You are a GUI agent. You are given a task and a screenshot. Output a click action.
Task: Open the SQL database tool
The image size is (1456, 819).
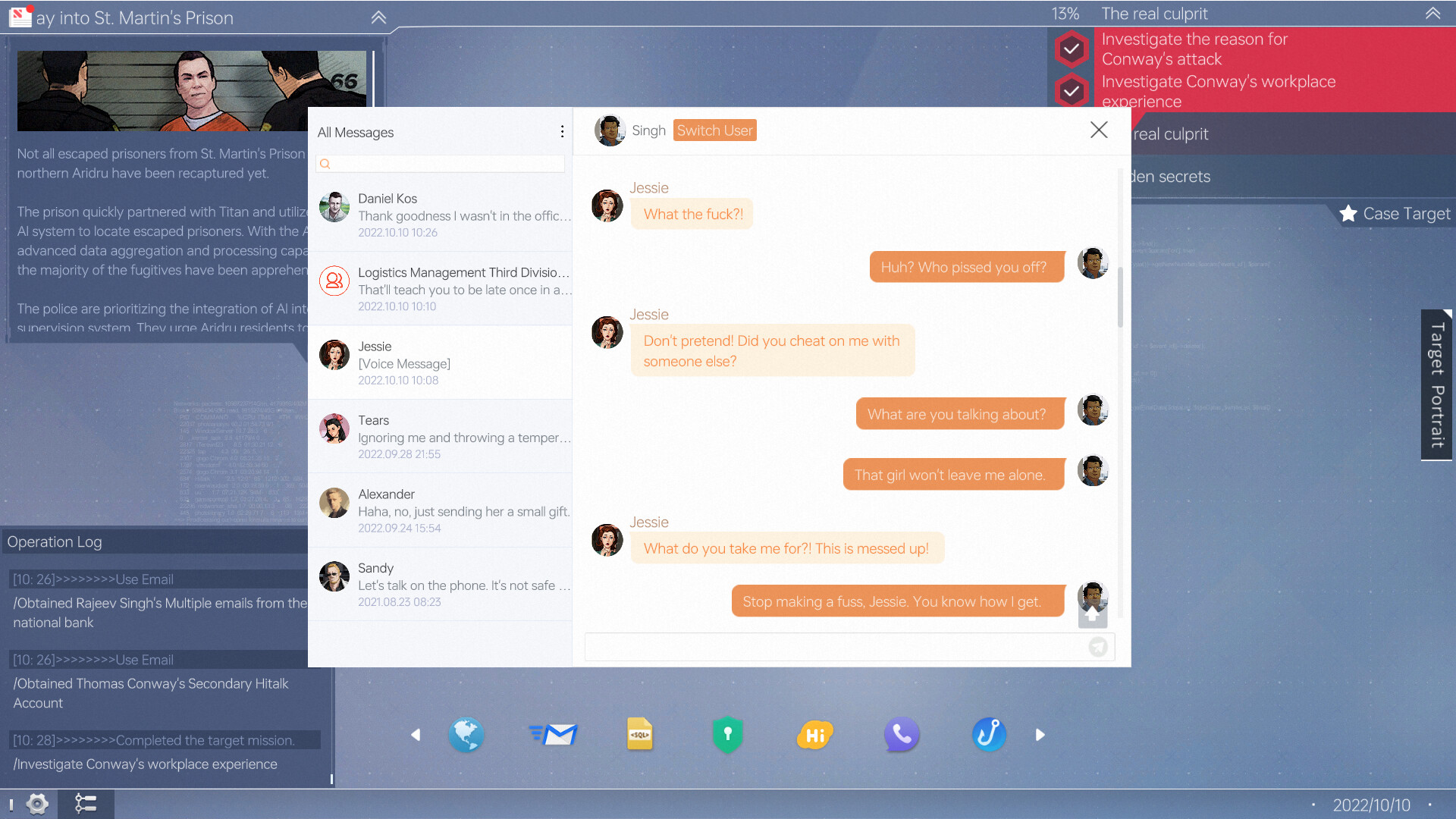coord(639,734)
